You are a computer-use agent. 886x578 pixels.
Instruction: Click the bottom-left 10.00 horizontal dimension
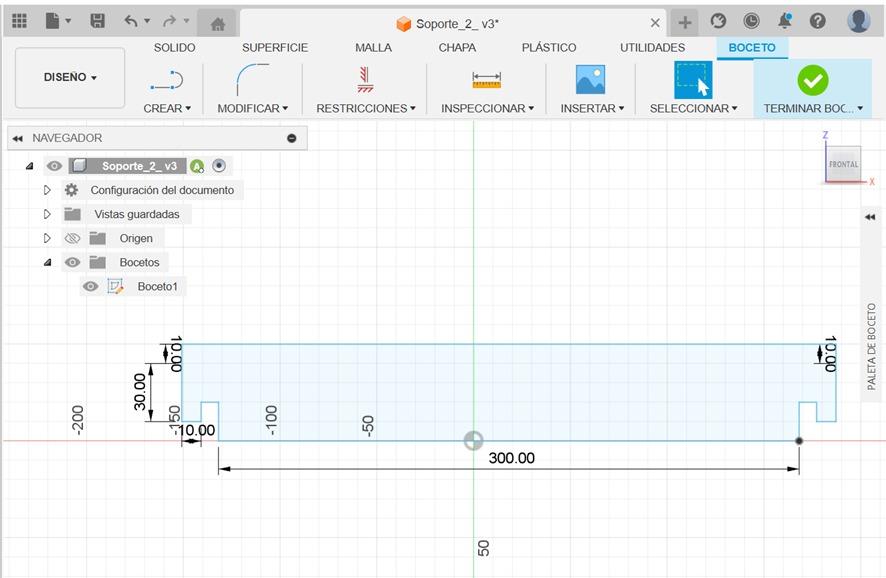[x=197, y=430]
